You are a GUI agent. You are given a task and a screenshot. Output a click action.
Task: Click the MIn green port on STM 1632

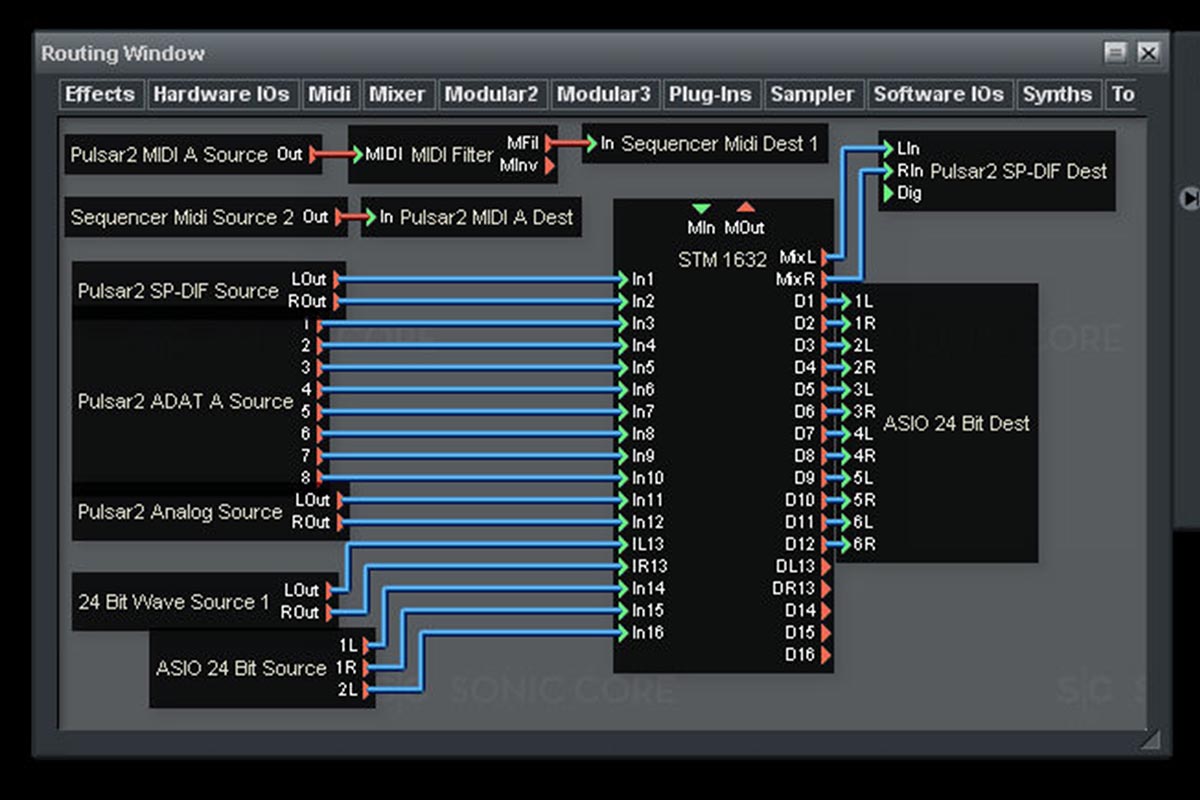[x=701, y=209]
